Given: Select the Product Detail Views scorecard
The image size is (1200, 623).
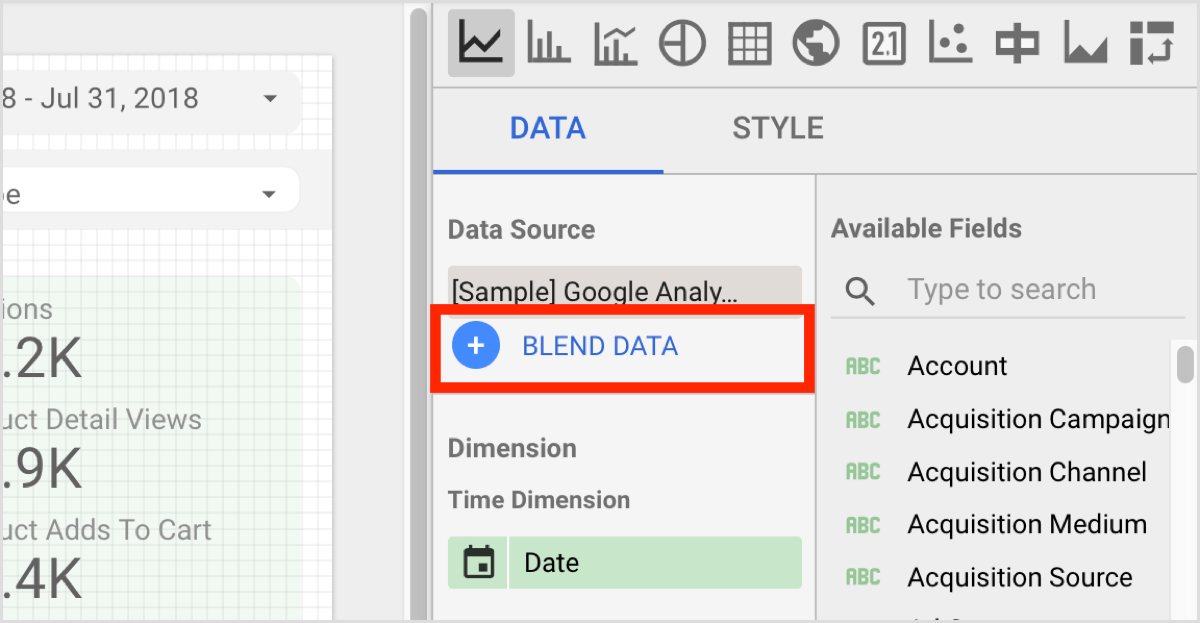Looking at the screenshot, I should 100,450.
